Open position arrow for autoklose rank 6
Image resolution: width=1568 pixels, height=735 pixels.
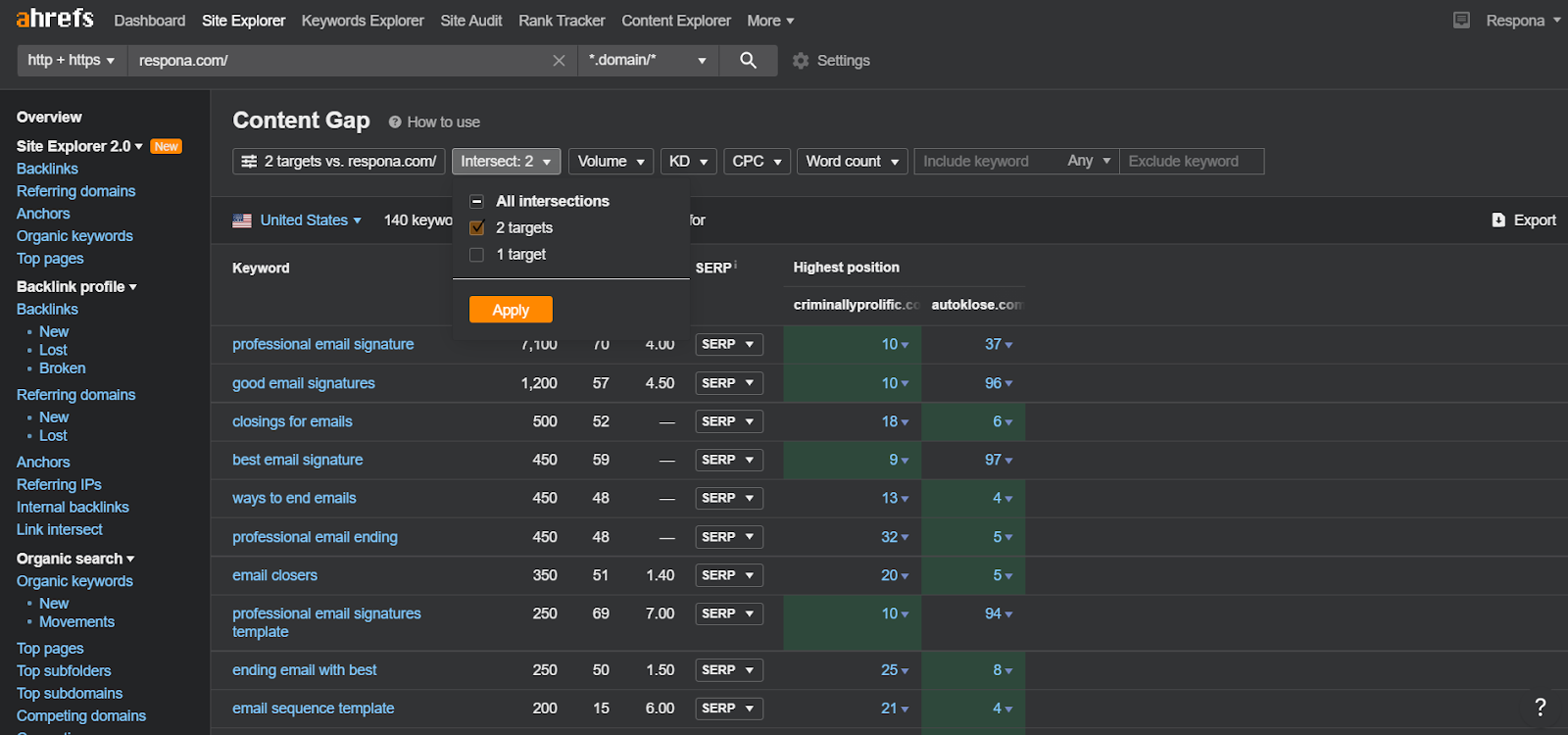[1008, 422]
